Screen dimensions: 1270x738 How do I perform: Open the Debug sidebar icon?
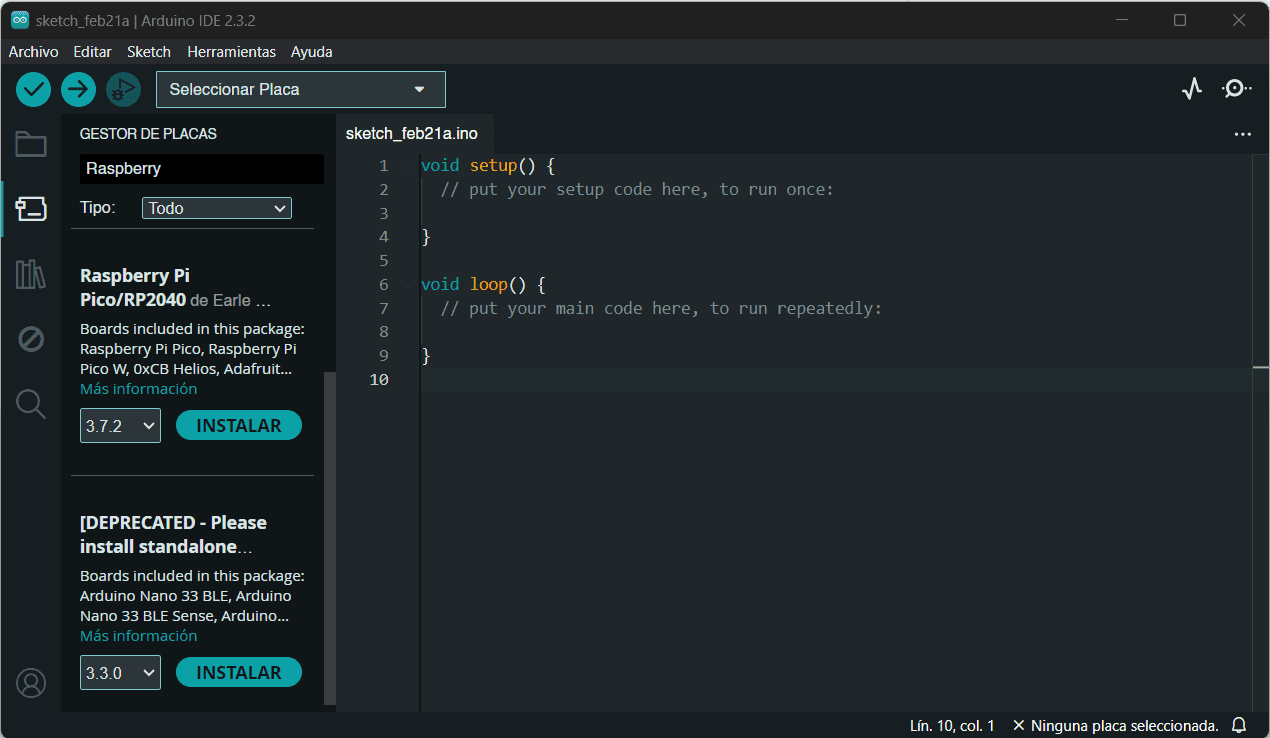pyautogui.click(x=31, y=339)
